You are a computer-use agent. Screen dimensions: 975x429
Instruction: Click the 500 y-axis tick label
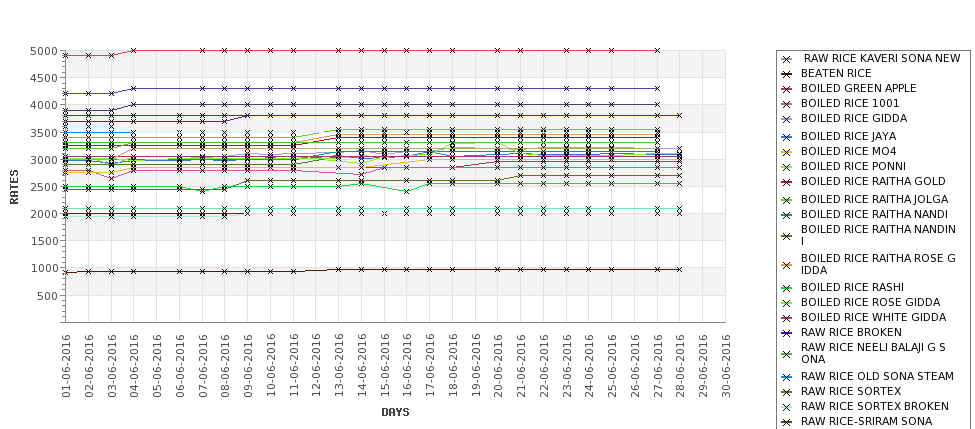point(47,296)
